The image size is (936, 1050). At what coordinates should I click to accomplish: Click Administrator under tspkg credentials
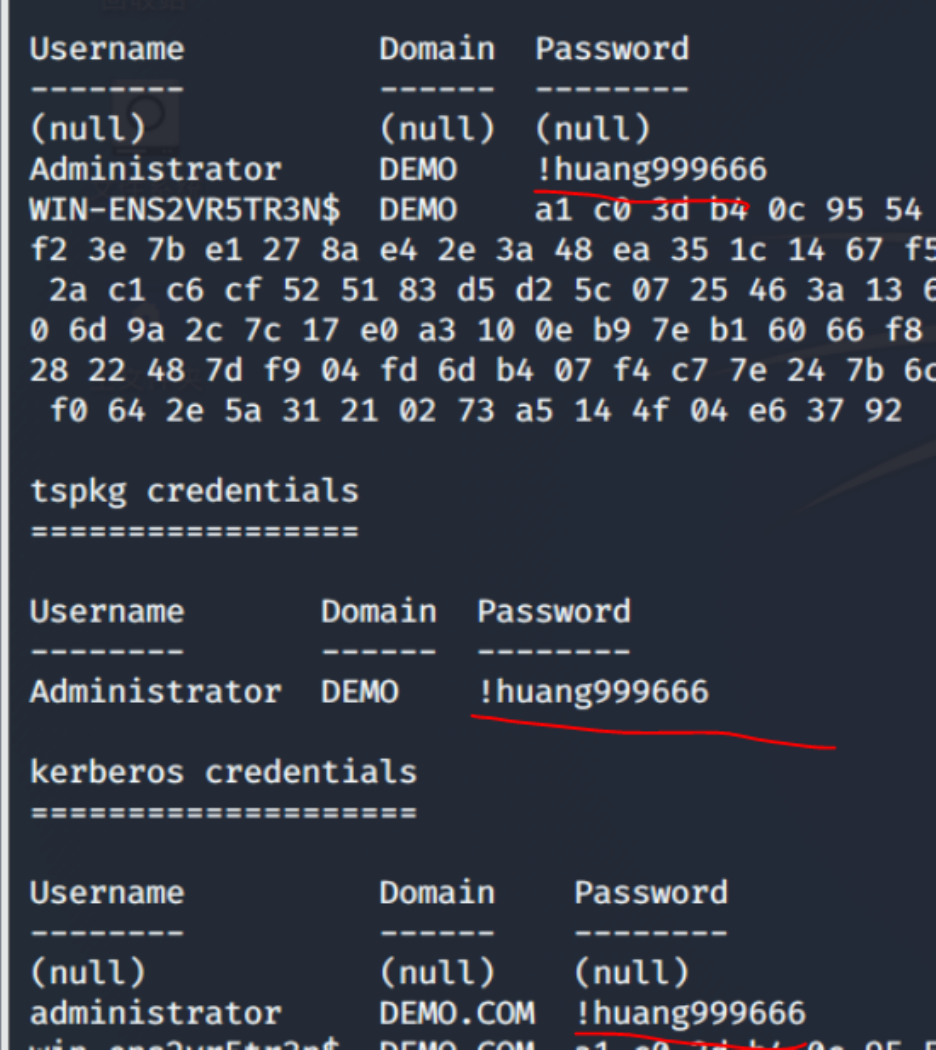156,692
